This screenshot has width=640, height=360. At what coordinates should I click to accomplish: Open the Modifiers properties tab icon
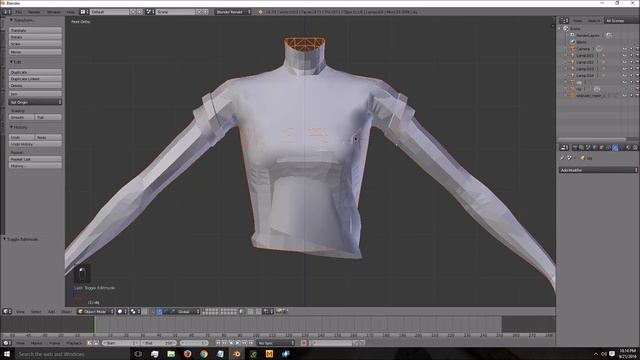click(615, 147)
